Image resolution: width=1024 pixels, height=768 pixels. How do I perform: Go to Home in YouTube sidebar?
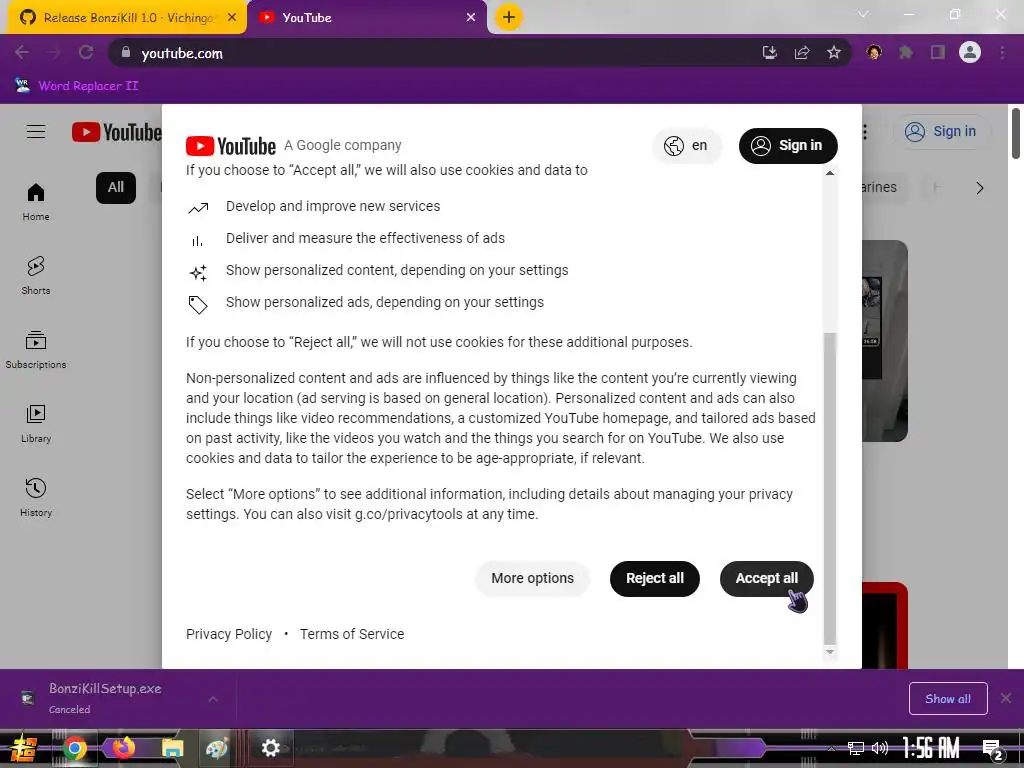pos(36,202)
